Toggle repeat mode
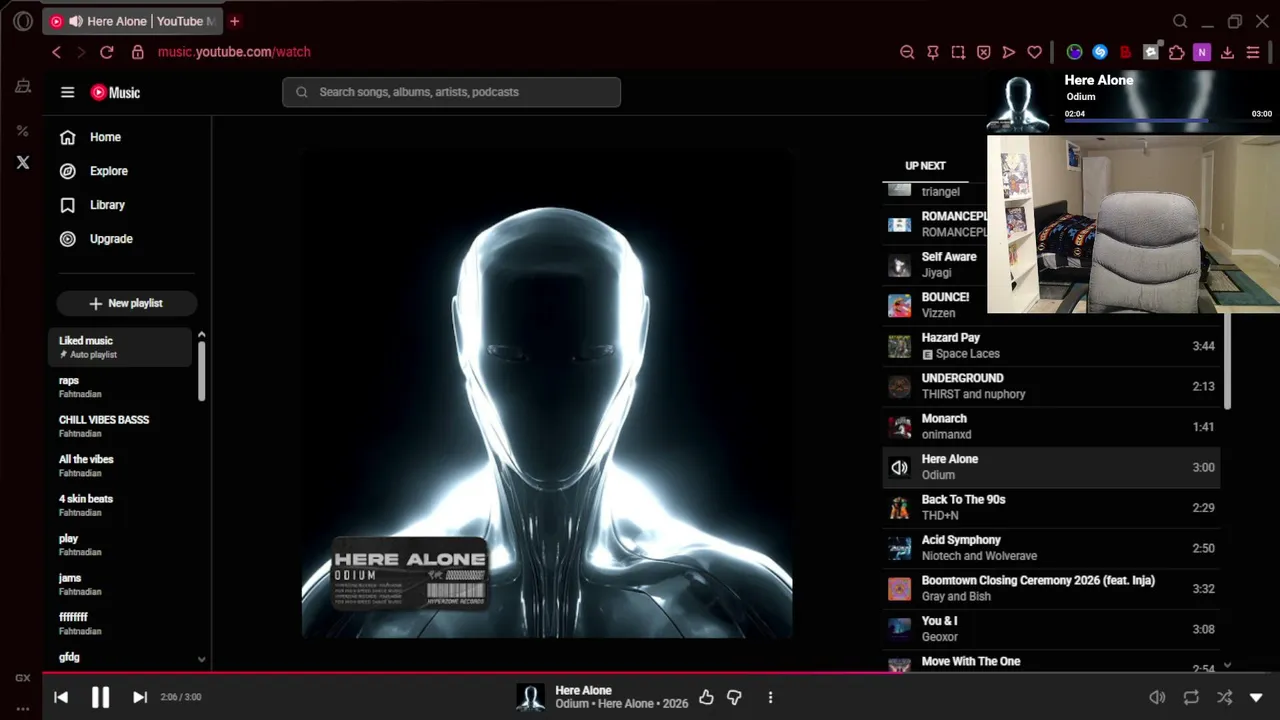The image size is (1280, 720). (1191, 697)
